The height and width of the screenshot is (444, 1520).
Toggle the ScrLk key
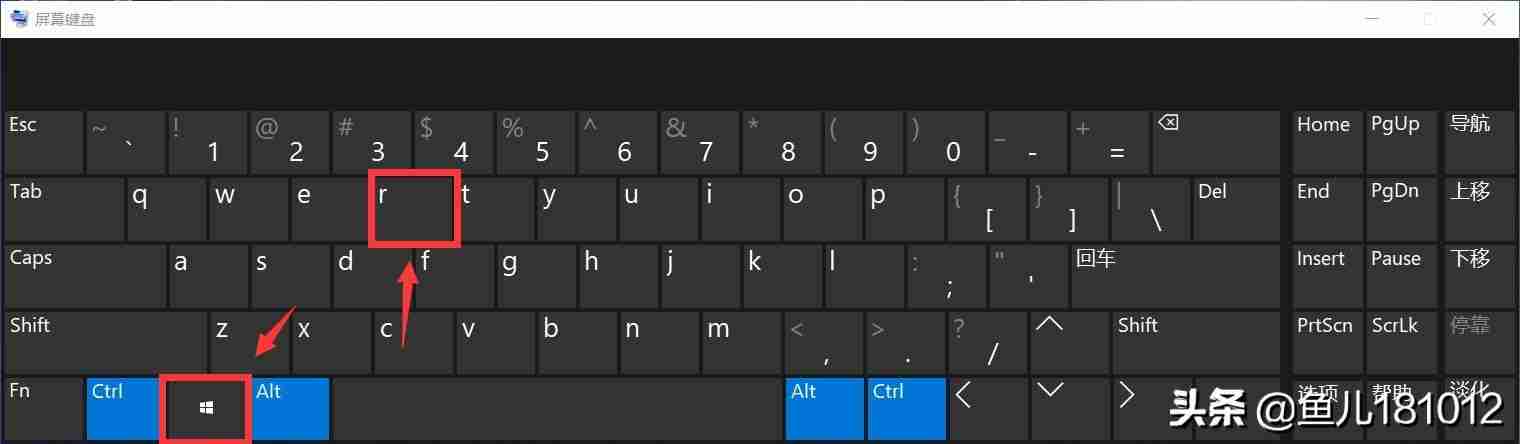[x=1399, y=340]
